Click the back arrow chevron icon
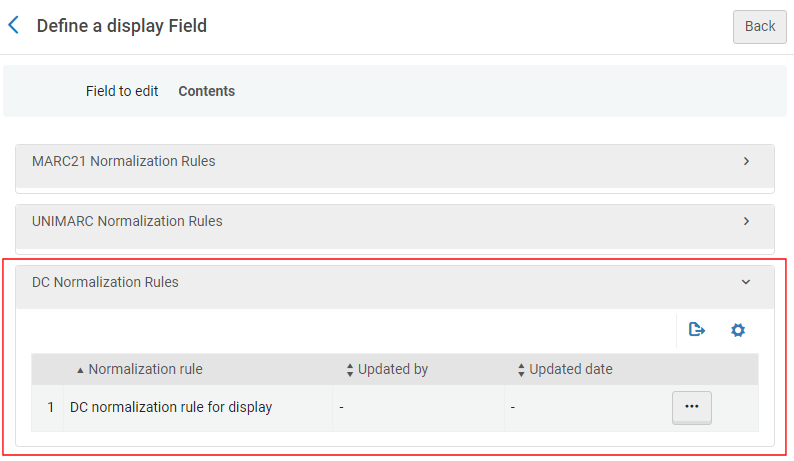Viewport: 794px width, 461px height. coord(14,26)
